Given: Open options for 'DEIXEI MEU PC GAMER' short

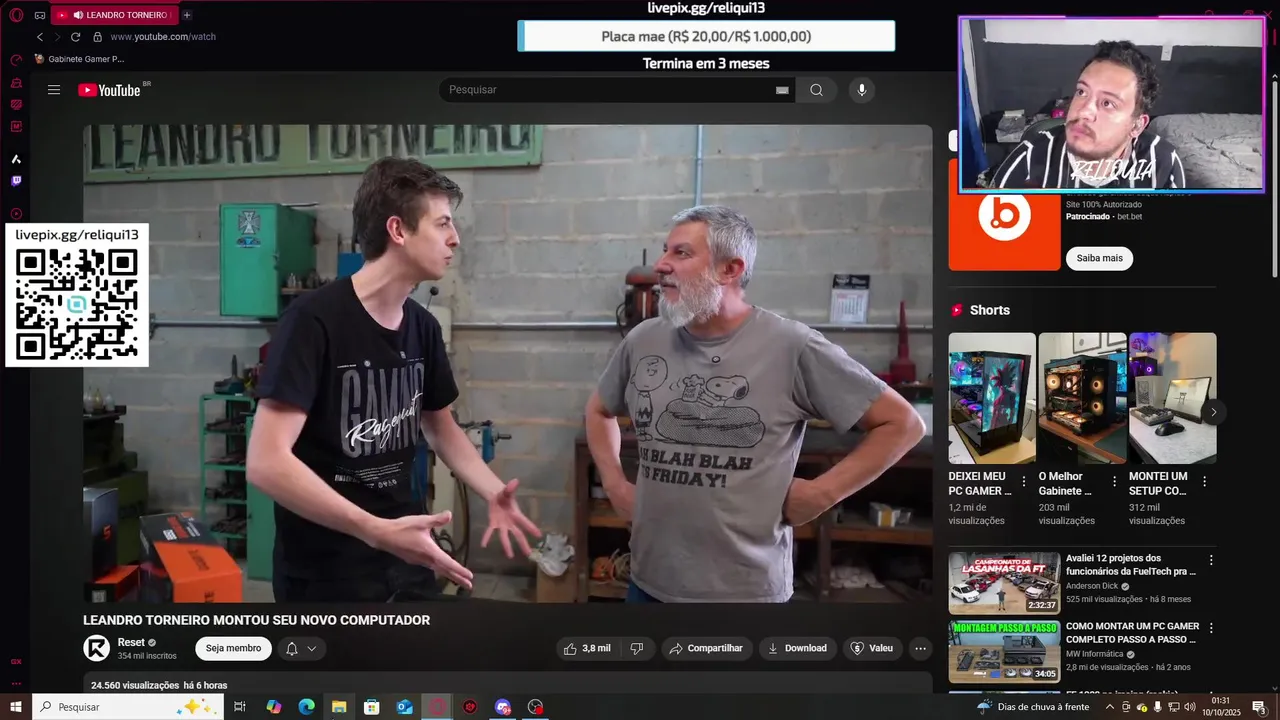Looking at the screenshot, I should (1024, 481).
